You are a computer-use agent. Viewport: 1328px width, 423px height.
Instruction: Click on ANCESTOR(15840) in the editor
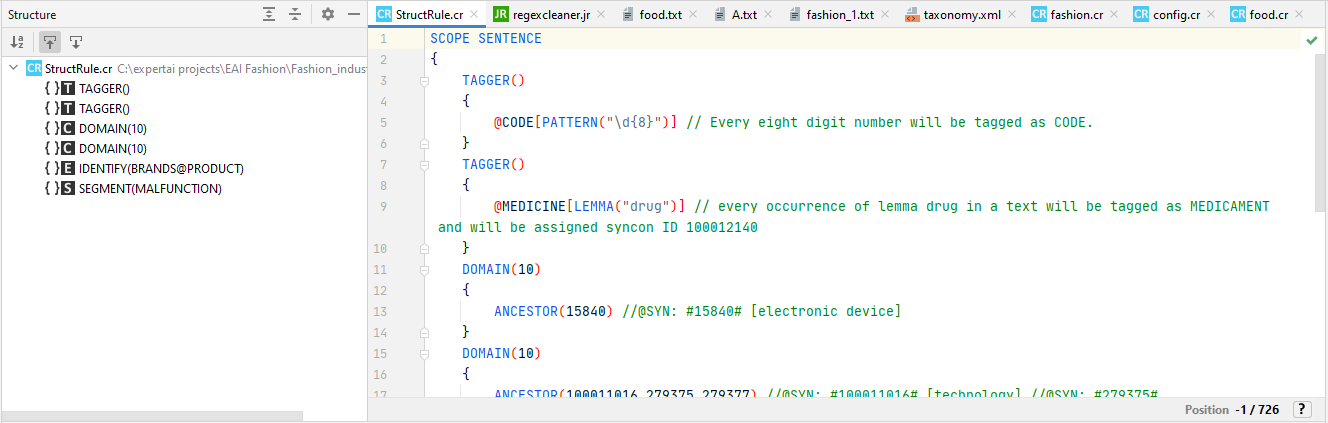pyautogui.click(x=554, y=311)
